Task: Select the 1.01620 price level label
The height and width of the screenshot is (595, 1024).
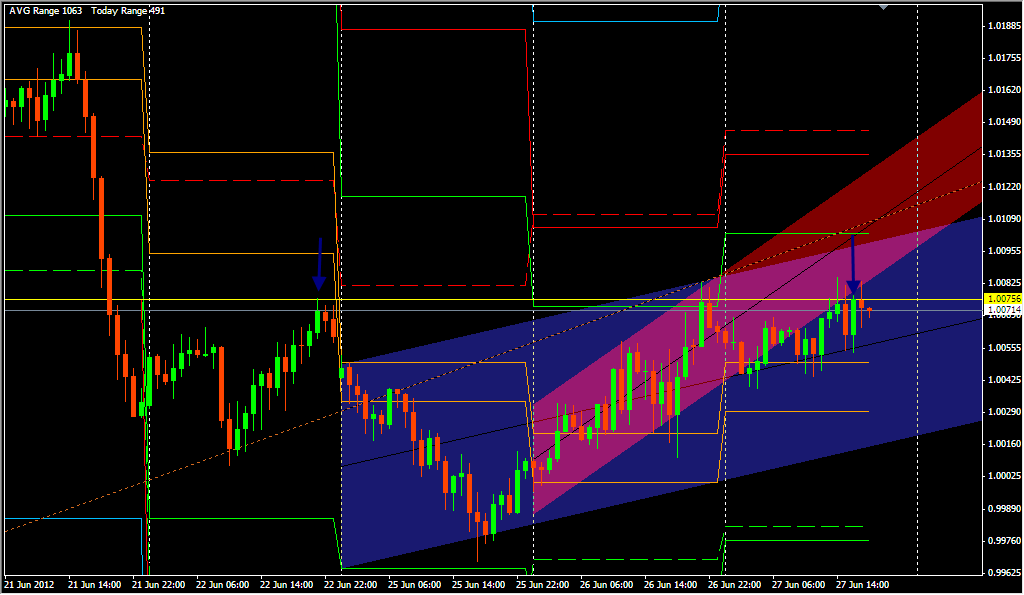Action: point(1004,90)
